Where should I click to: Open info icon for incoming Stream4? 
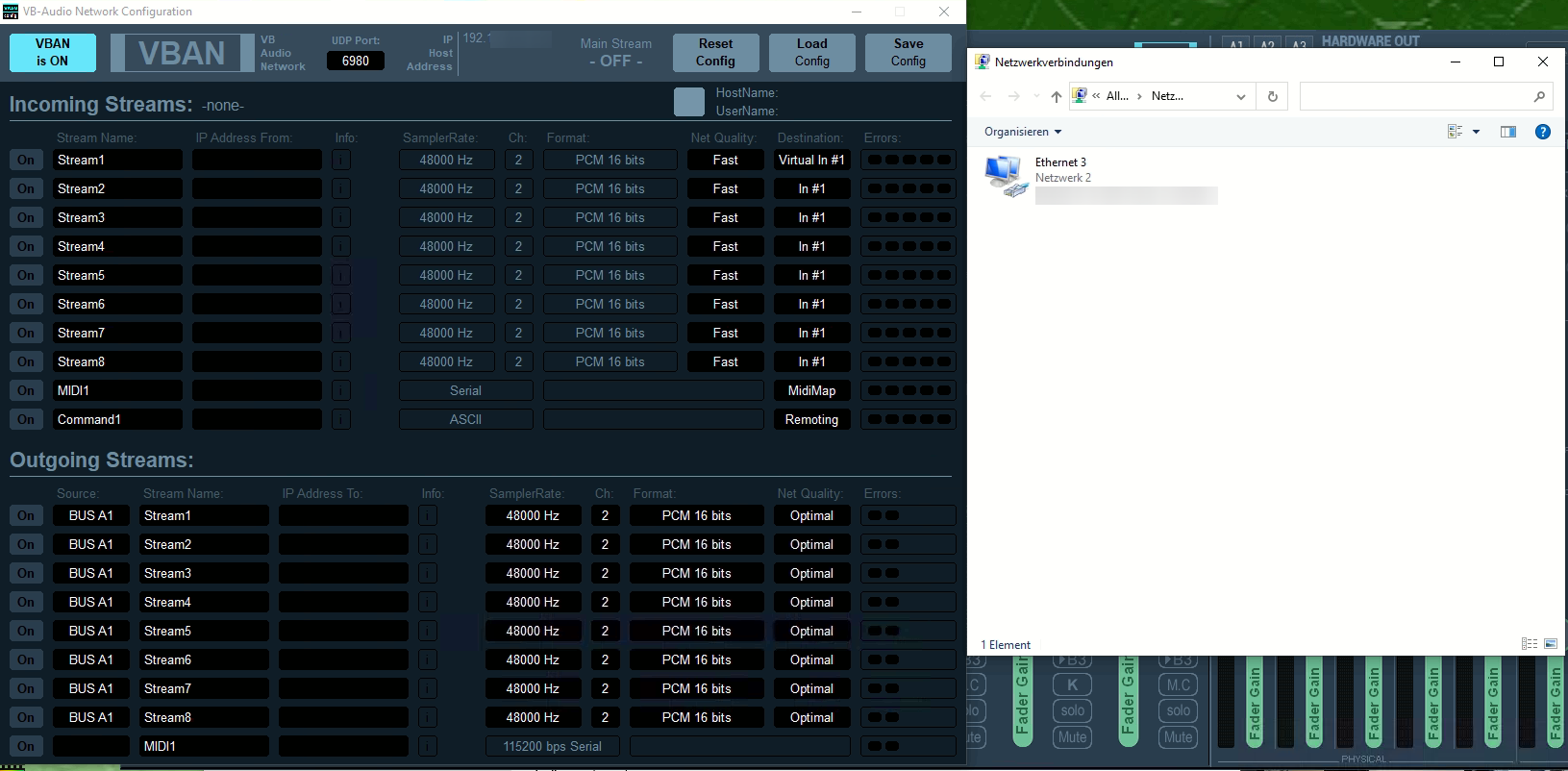pyautogui.click(x=341, y=247)
